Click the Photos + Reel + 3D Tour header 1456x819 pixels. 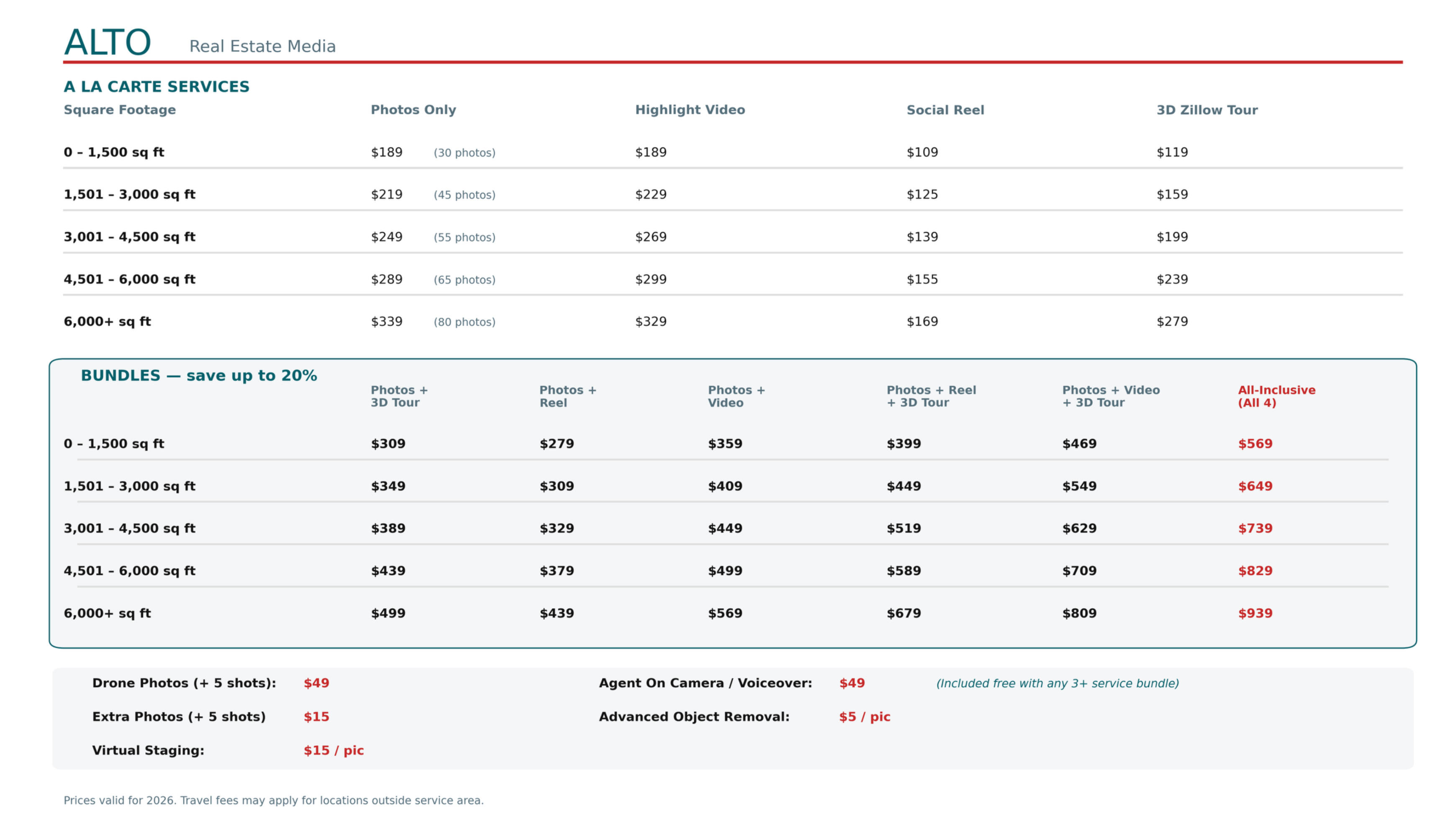tap(931, 396)
